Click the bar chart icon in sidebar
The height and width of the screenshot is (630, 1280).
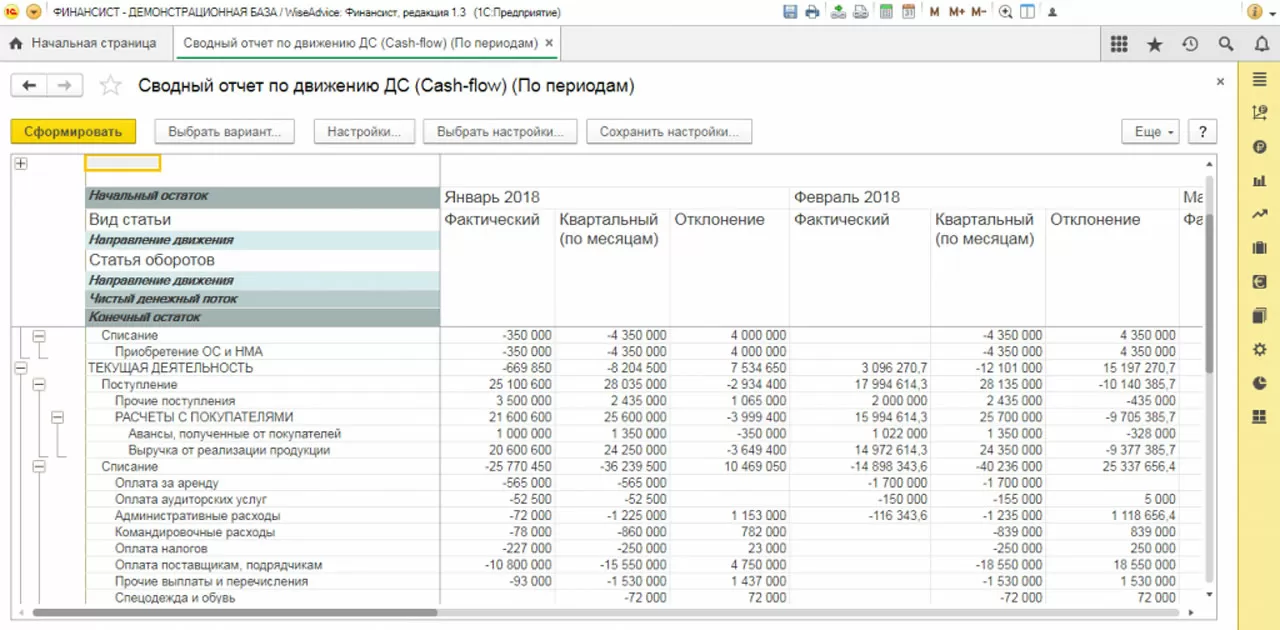coord(1259,181)
